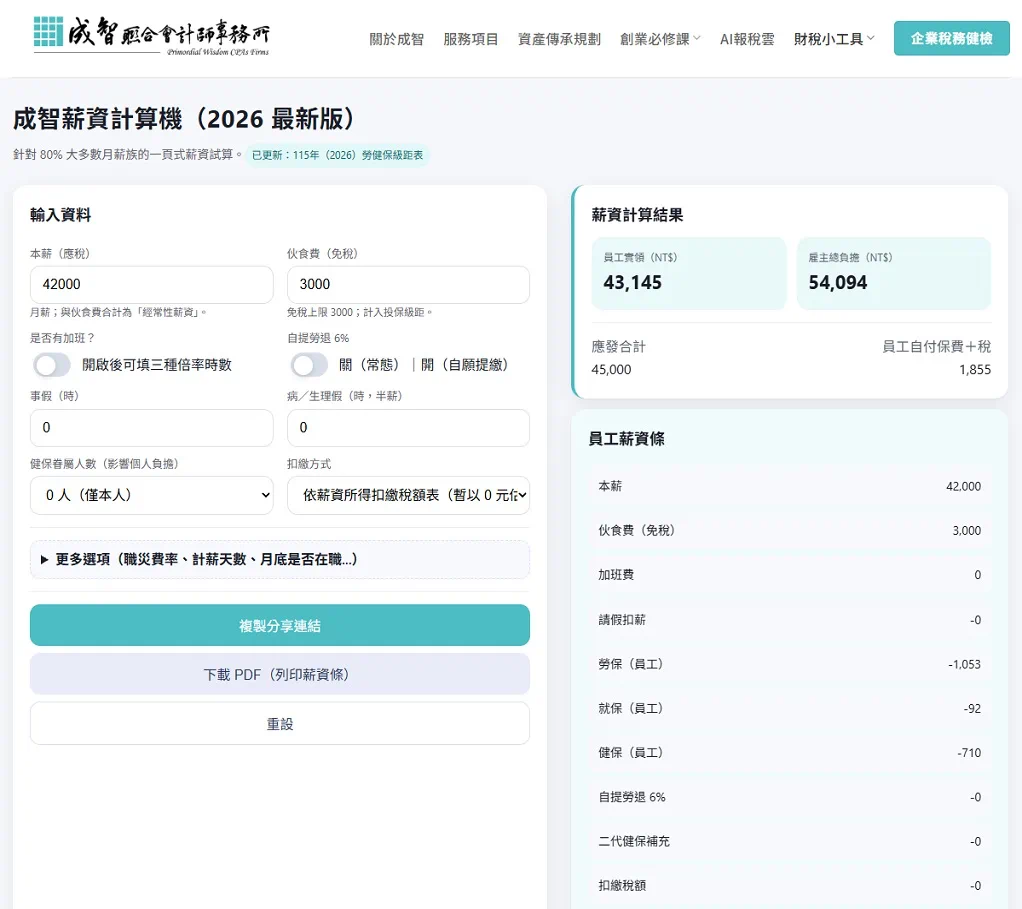This screenshot has height=909, width=1022.
Task: Click the 成智薪資計算機 page title
Action: [185, 119]
